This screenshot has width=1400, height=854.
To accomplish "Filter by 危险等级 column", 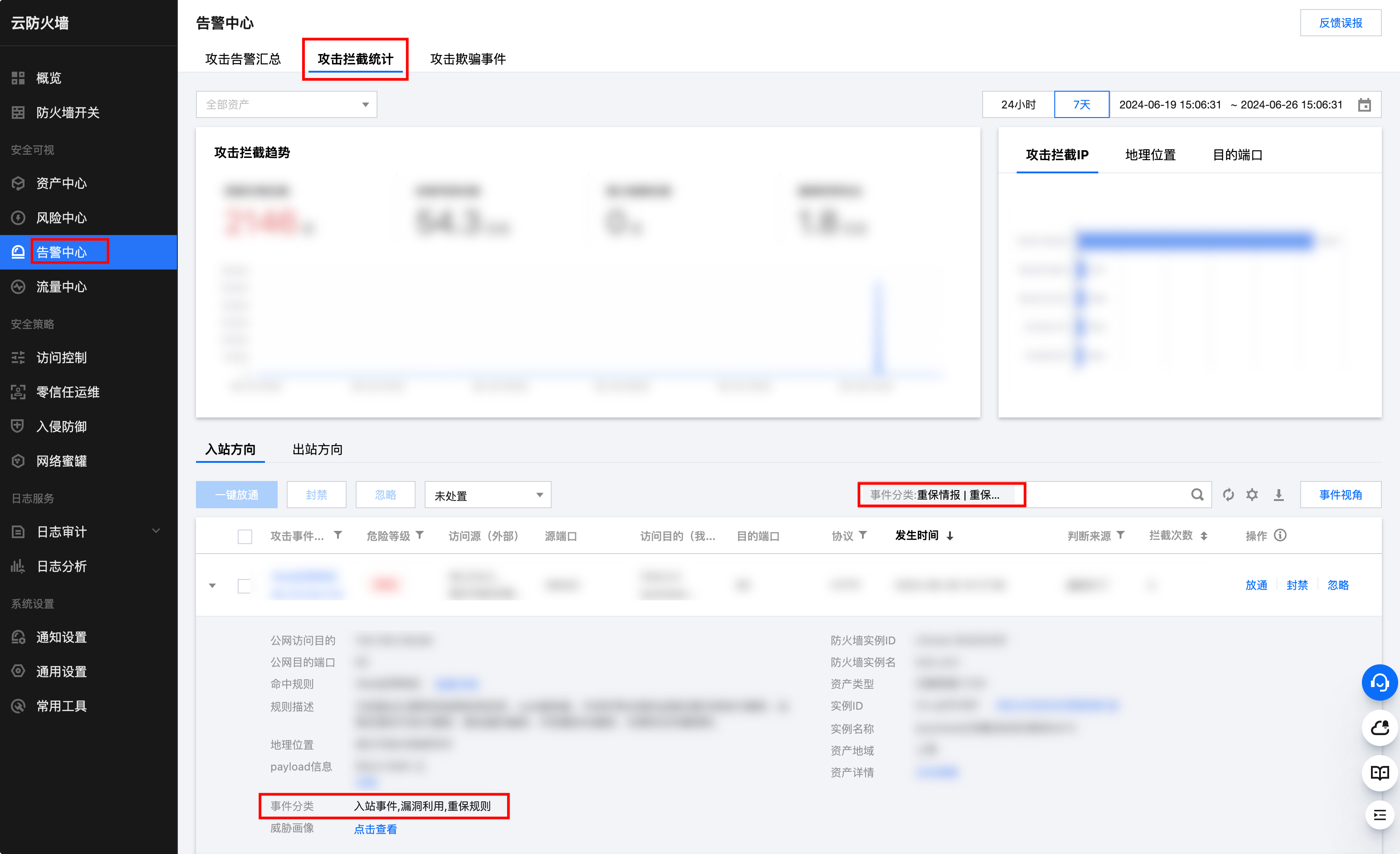I will click(x=420, y=535).
